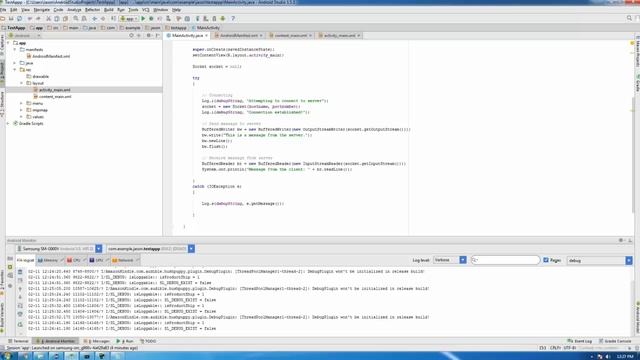Open the File menu
This screenshot has width=640, height=360.
(x=3, y=9)
